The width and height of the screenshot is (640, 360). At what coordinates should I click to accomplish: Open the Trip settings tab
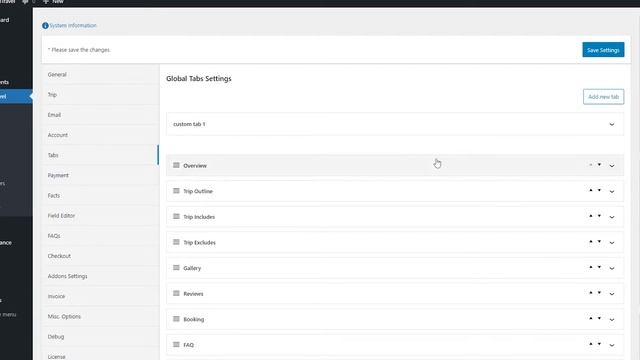click(x=100, y=95)
